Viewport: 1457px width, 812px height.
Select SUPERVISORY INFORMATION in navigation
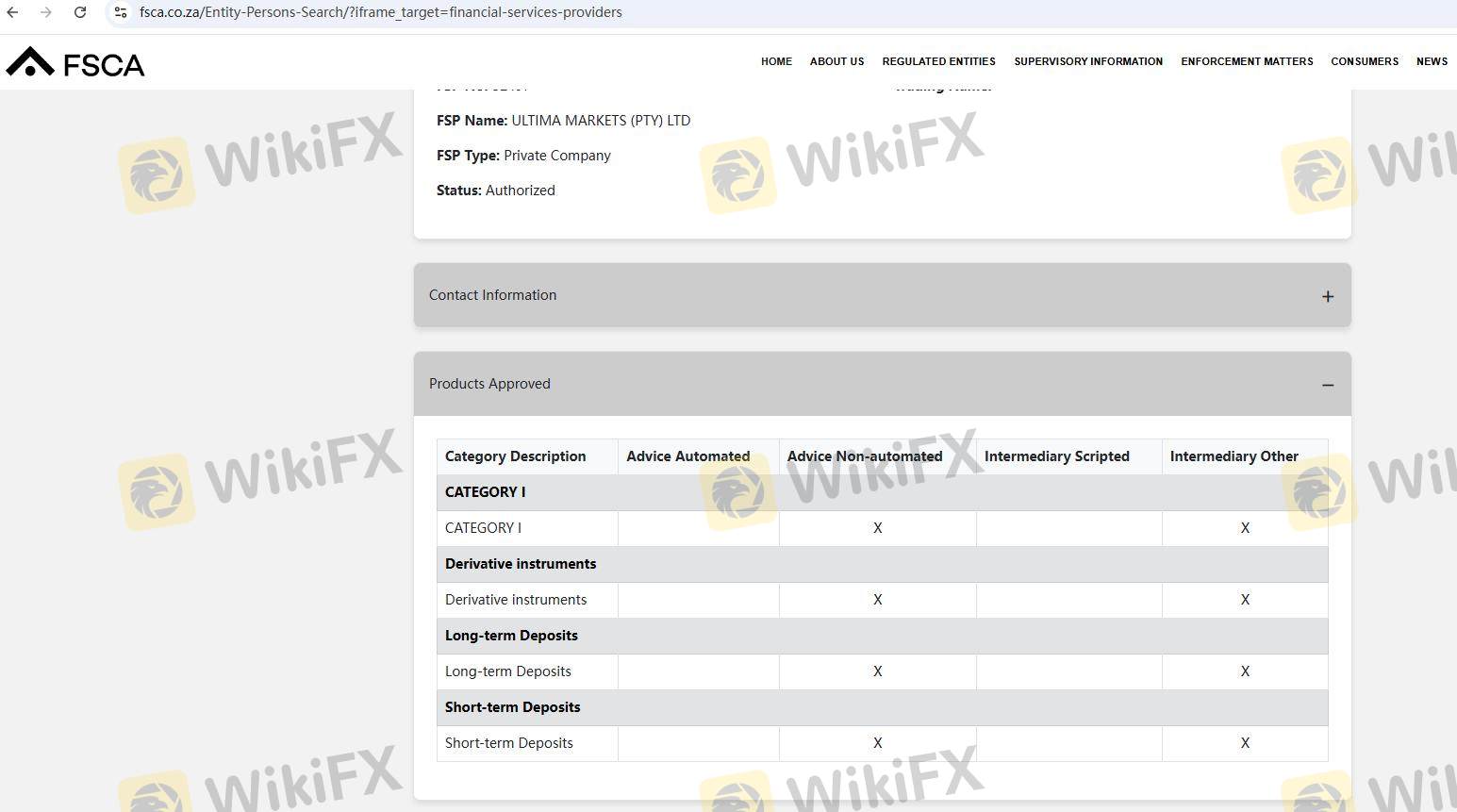point(1088,61)
